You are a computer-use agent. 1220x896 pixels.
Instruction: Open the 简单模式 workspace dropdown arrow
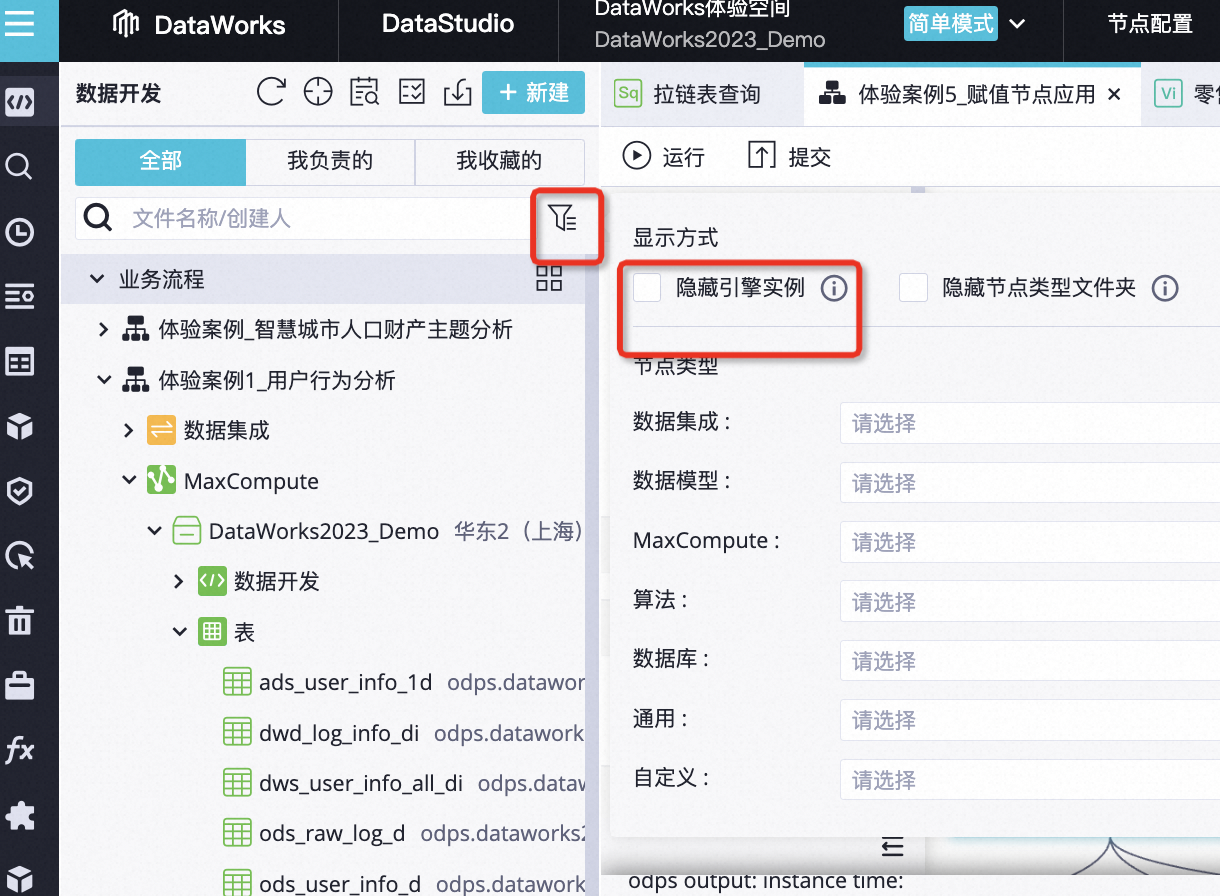click(x=1017, y=24)
